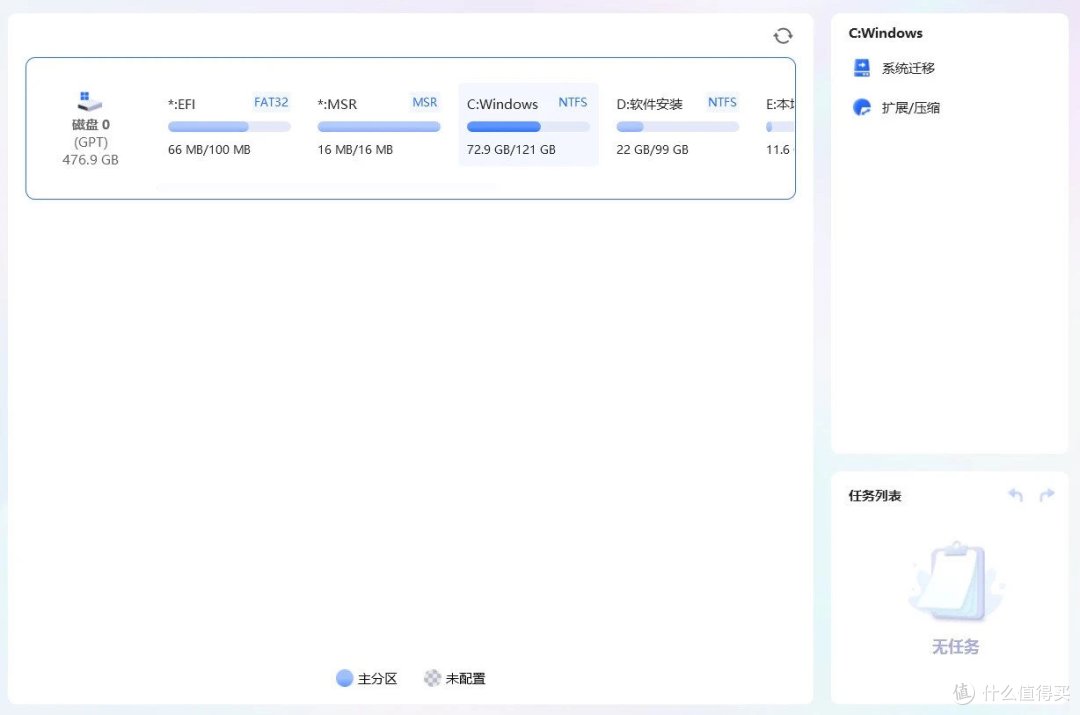This screenshot has width=1080, height=715.
Task: Click the undo arrow in task list
Action: point(1015,495)
